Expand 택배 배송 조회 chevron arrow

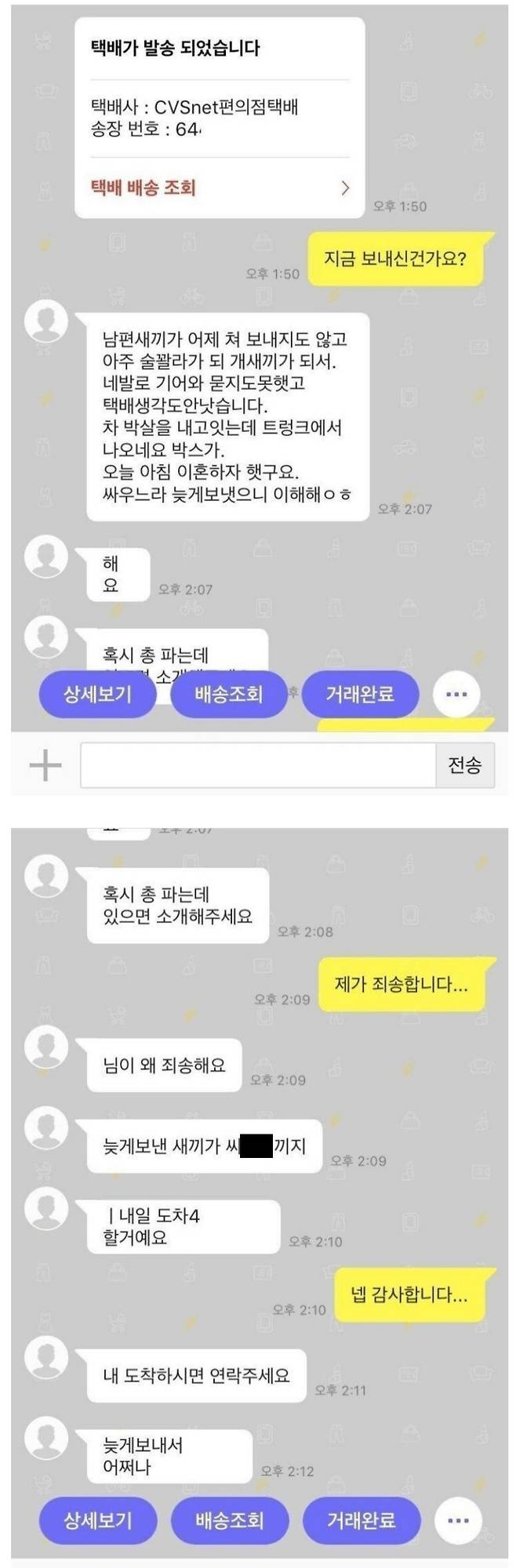click(x=344, y=187)
